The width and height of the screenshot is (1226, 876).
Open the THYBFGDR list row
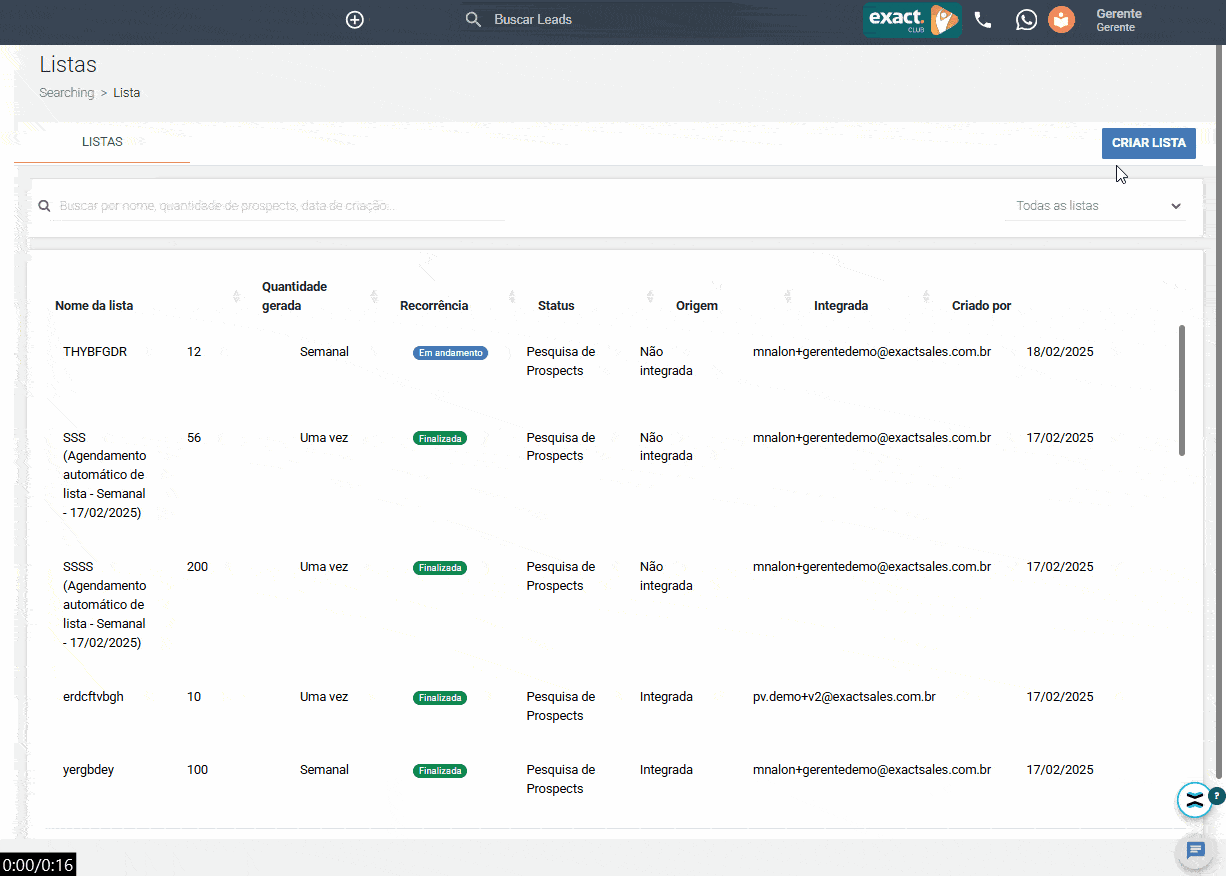coord(95,352)
